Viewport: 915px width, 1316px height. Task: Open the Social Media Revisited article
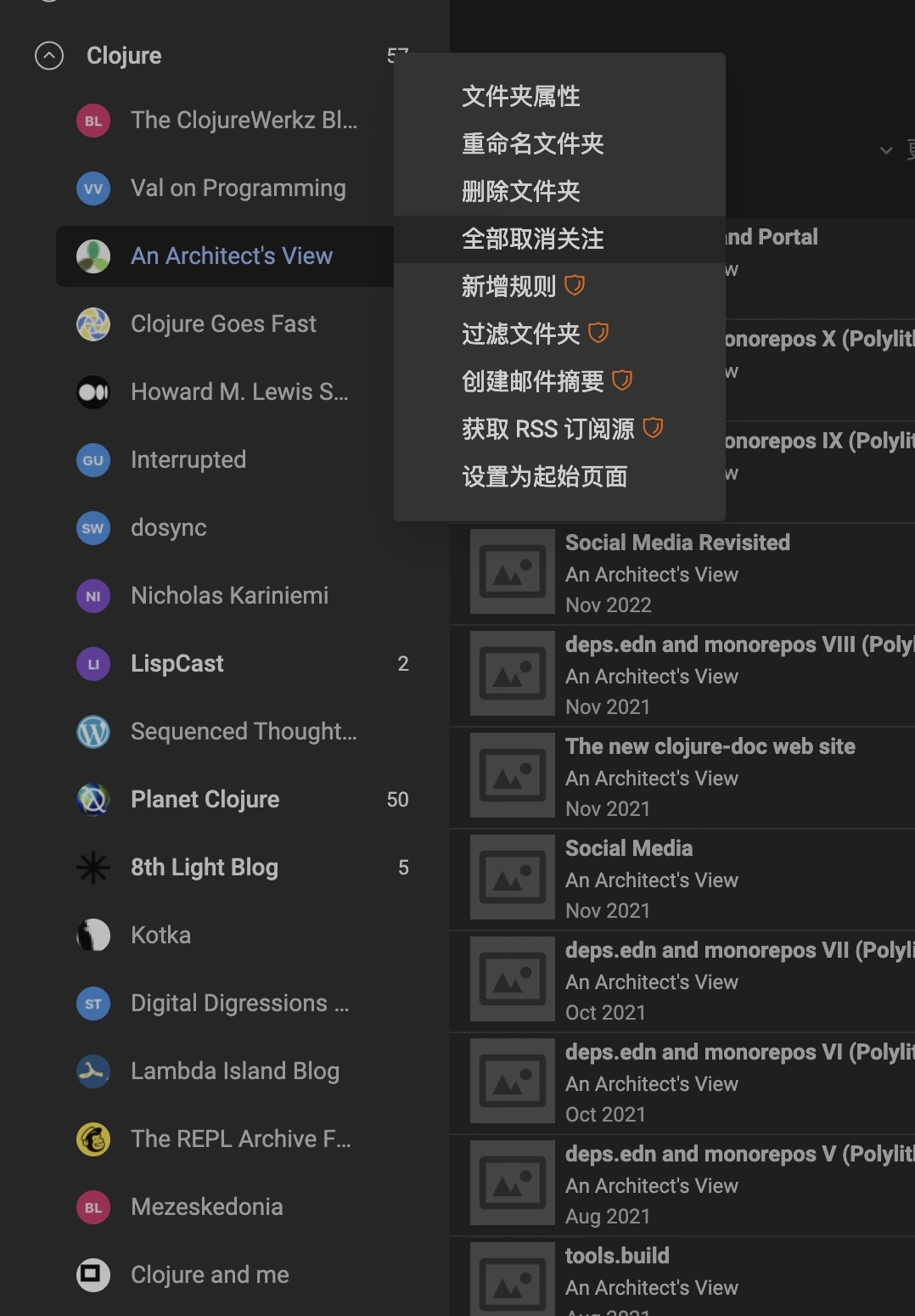(x=677, y=543)
